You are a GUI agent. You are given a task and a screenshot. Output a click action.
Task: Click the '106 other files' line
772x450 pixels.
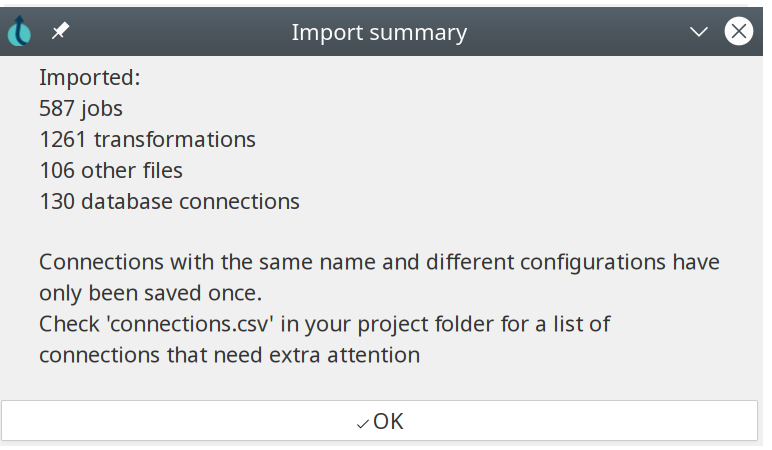111,170
